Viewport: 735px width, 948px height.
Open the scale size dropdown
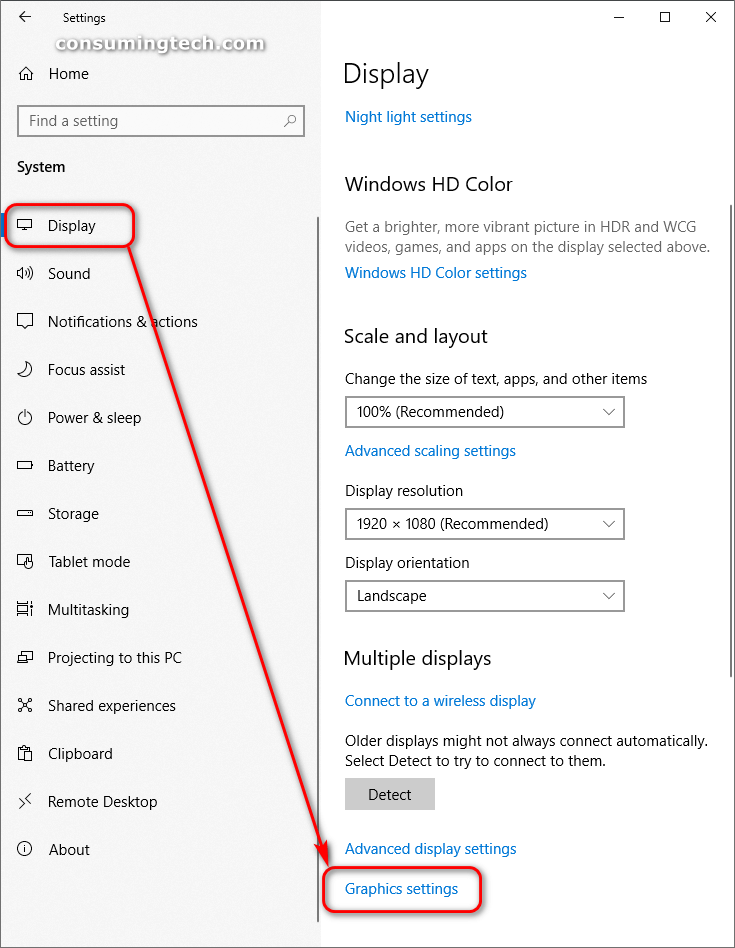click(485, 412)
